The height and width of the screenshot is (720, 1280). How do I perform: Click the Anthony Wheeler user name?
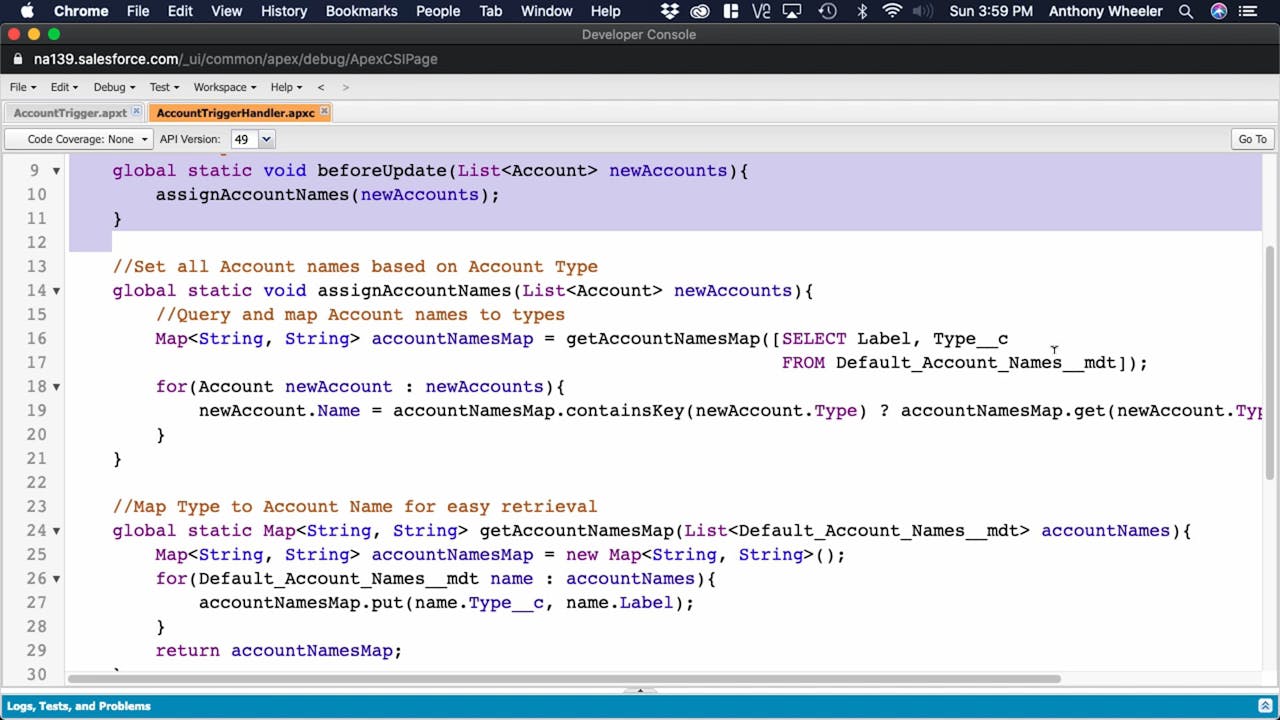pos(1105,11)
